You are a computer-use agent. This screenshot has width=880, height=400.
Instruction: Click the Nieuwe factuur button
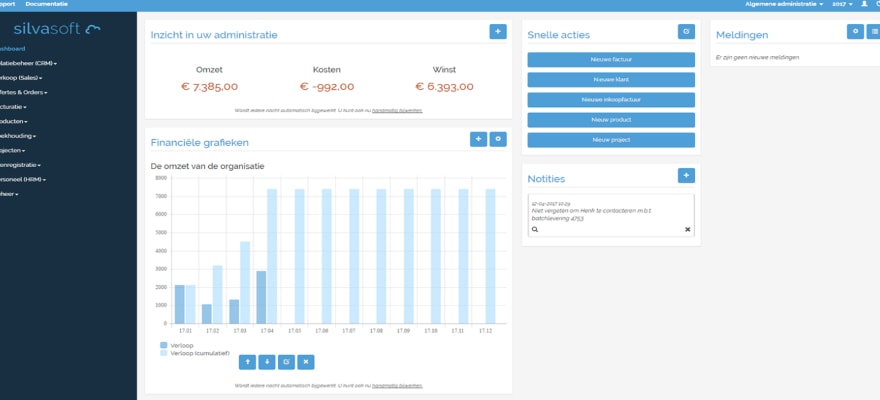(x=611, y=60)
